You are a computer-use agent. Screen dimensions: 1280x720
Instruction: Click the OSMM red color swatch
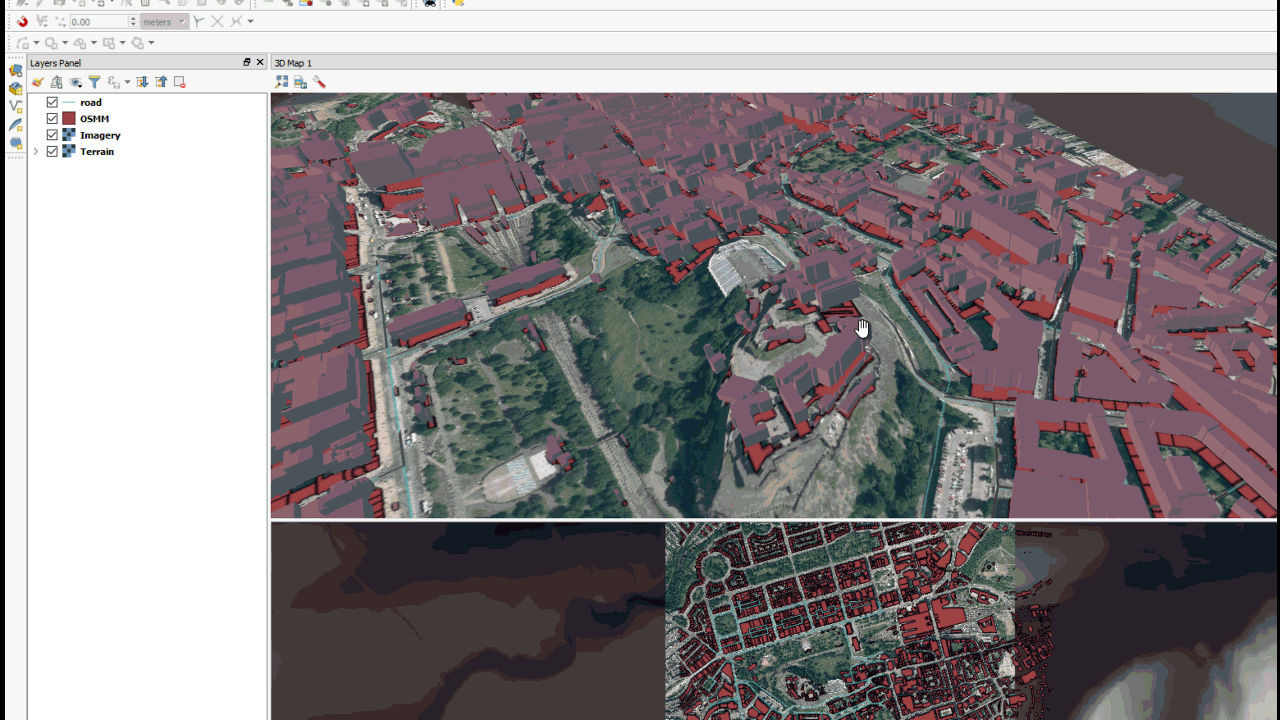(x=69, y=119)
